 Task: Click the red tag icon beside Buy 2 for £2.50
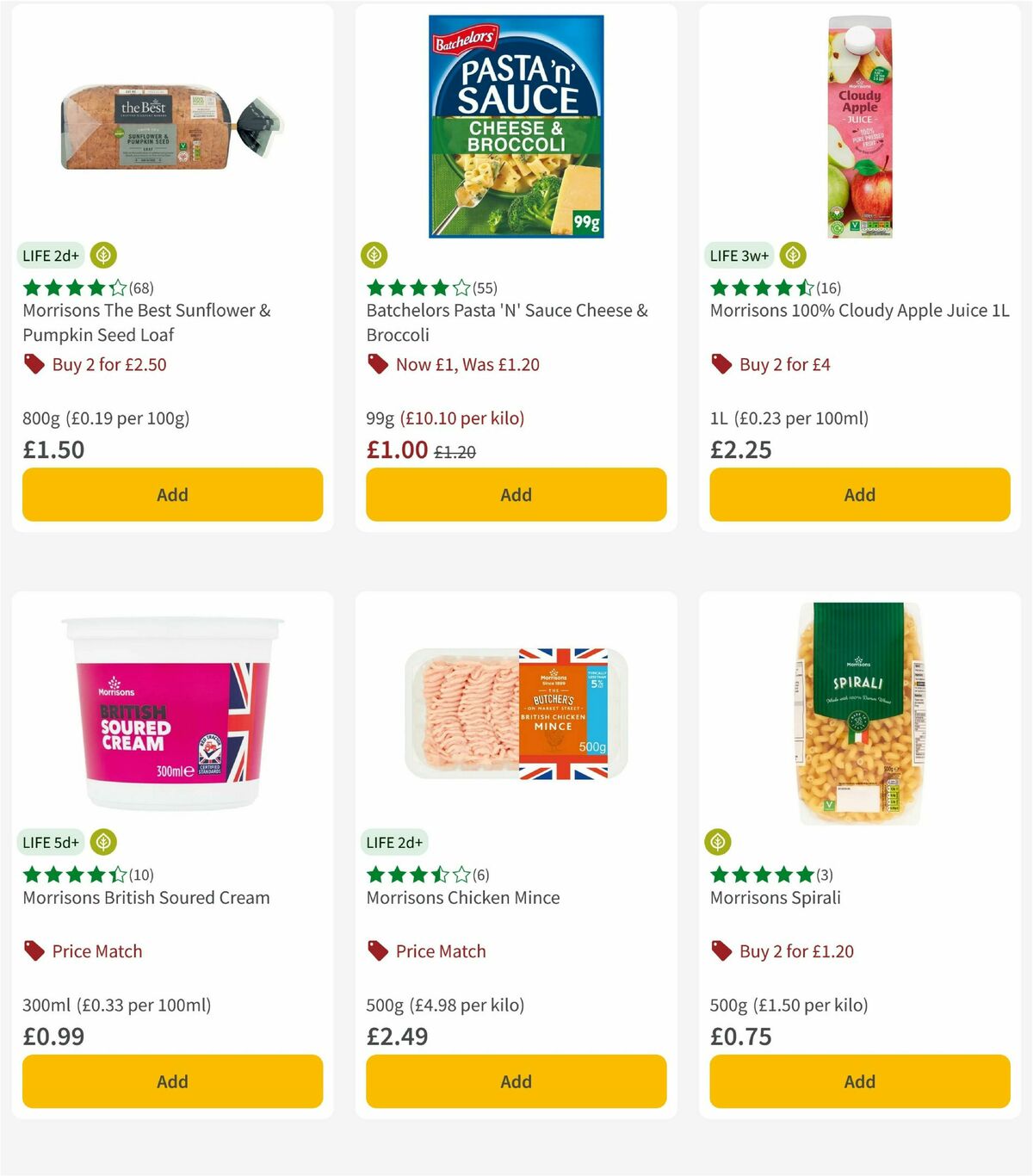pos(34,364)
